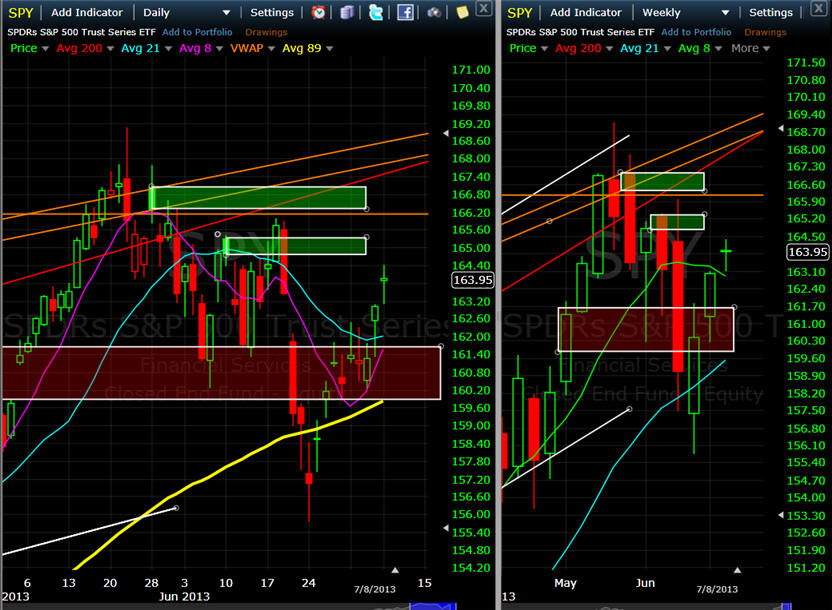Viewport: 832px width, 610px height.
Task: Click the SPY symbol in Daily chart
Action: click(x=21, y=12)
